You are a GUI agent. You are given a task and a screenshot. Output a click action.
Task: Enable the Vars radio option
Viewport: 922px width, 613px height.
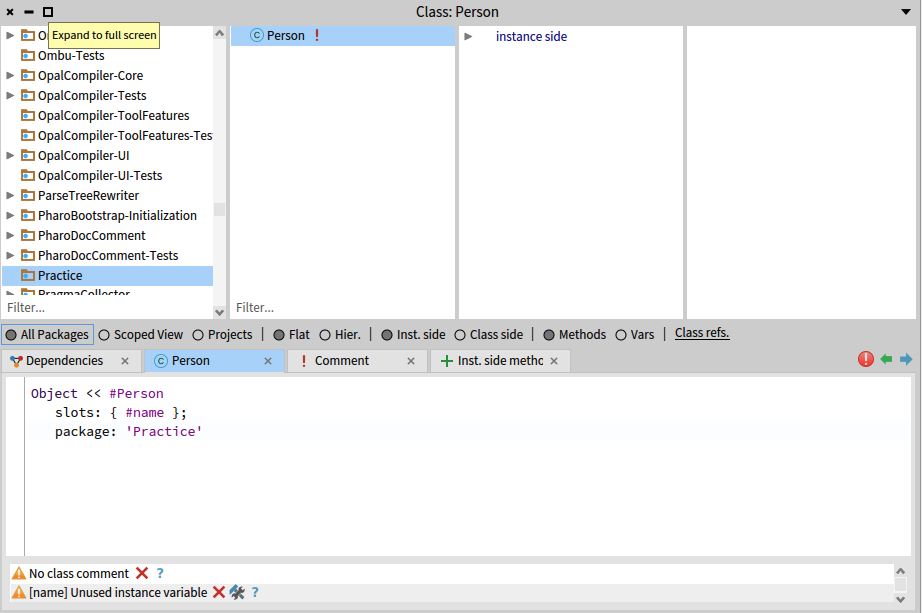pos(621,335)
